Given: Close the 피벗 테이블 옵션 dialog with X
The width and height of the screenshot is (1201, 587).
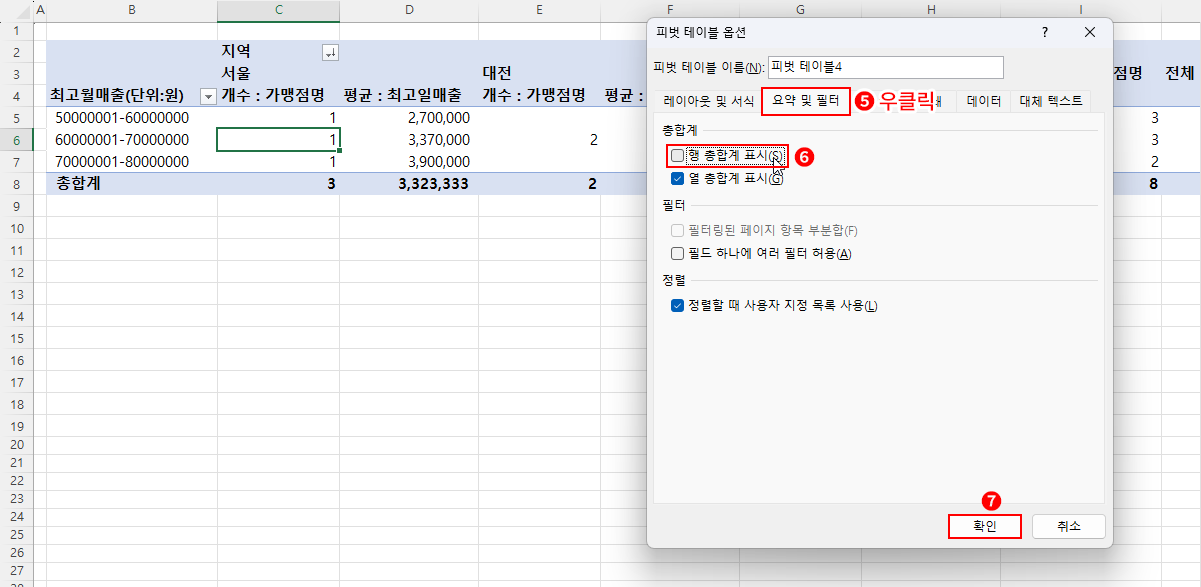Looking at the screenshot, I should pos(1090,32).
